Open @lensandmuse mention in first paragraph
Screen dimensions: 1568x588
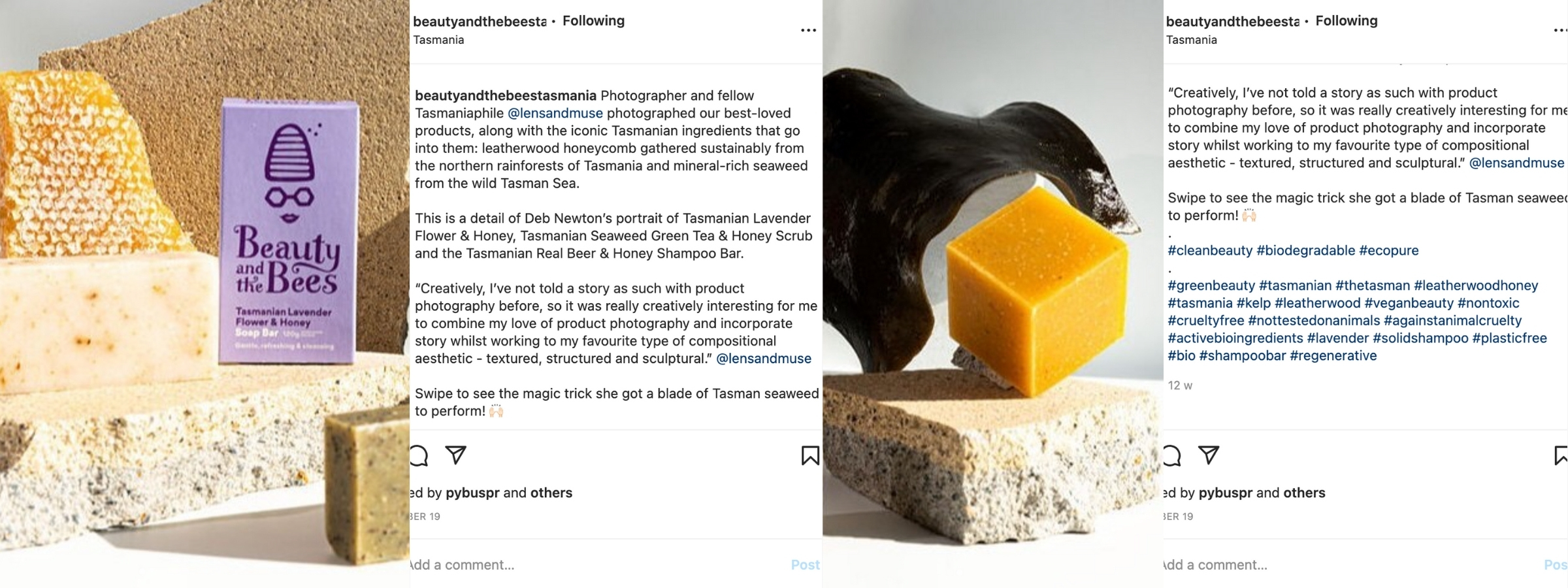tap(555, 113)
